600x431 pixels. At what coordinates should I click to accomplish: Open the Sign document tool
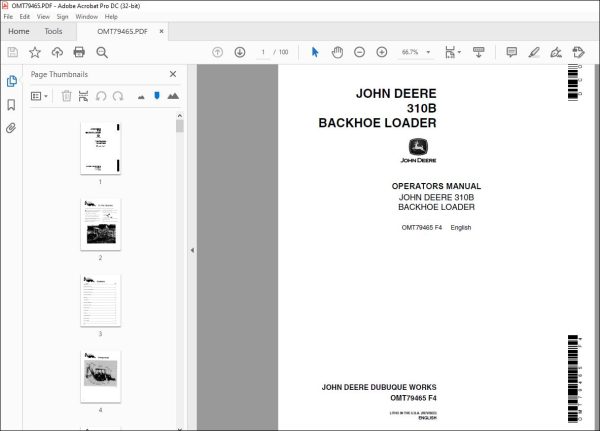556,52
